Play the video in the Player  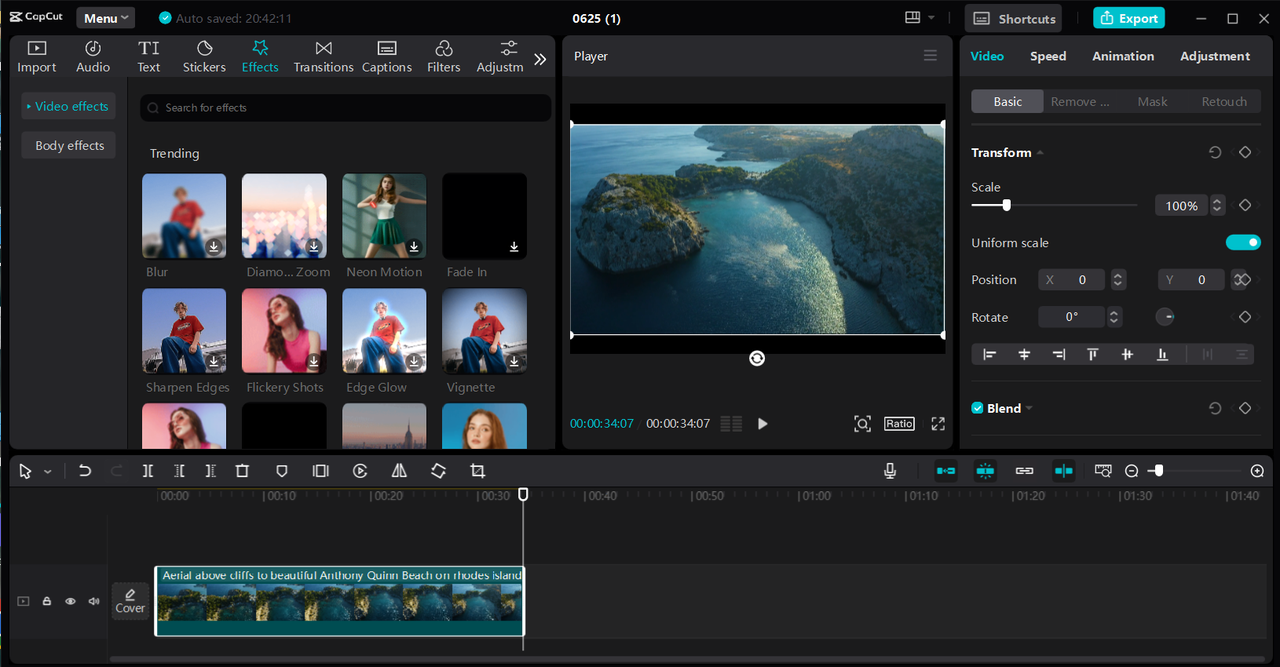coord(762,424)
